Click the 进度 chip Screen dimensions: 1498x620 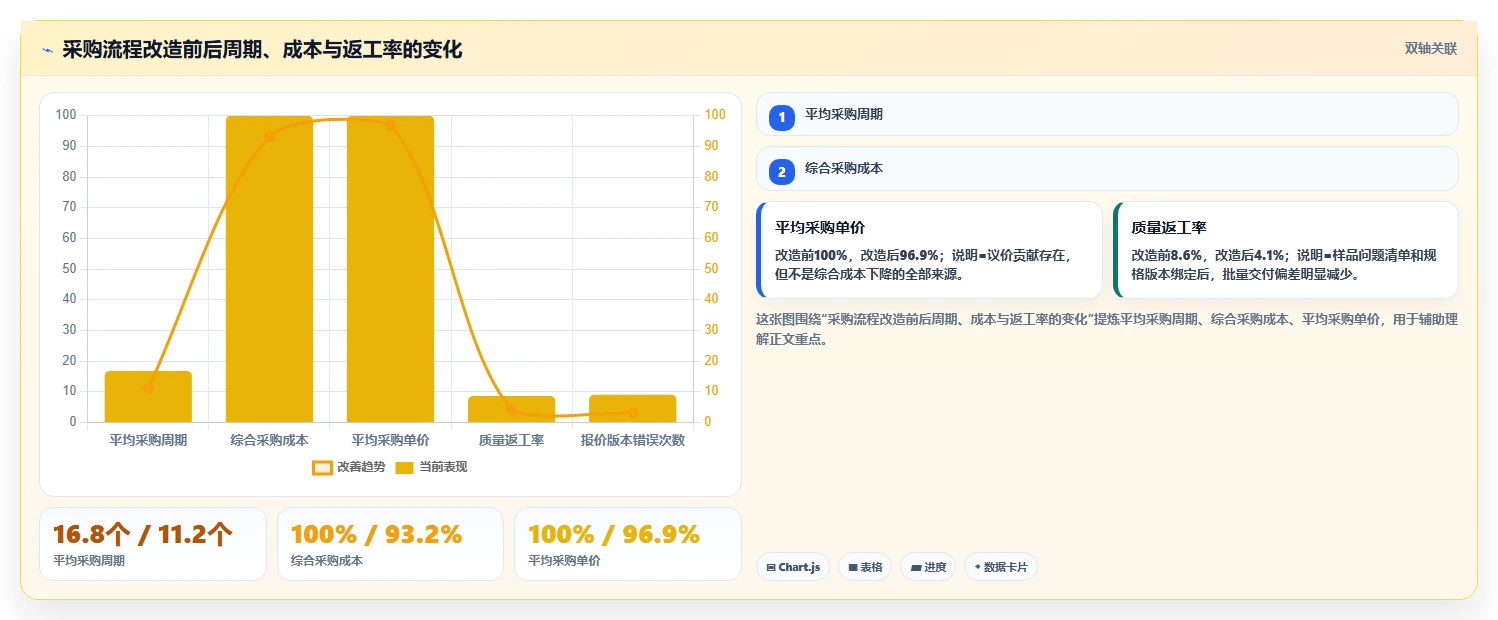[x=928, y=567]
